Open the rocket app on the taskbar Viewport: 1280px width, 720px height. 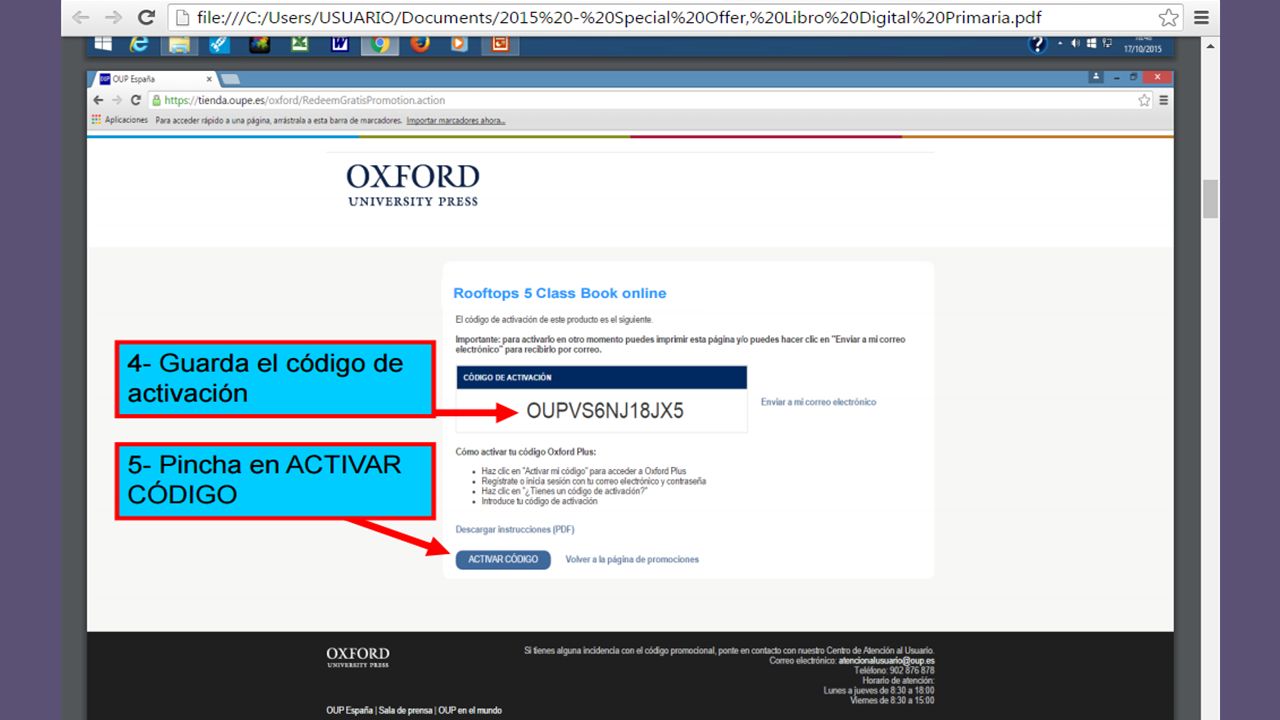coord(220,44)
